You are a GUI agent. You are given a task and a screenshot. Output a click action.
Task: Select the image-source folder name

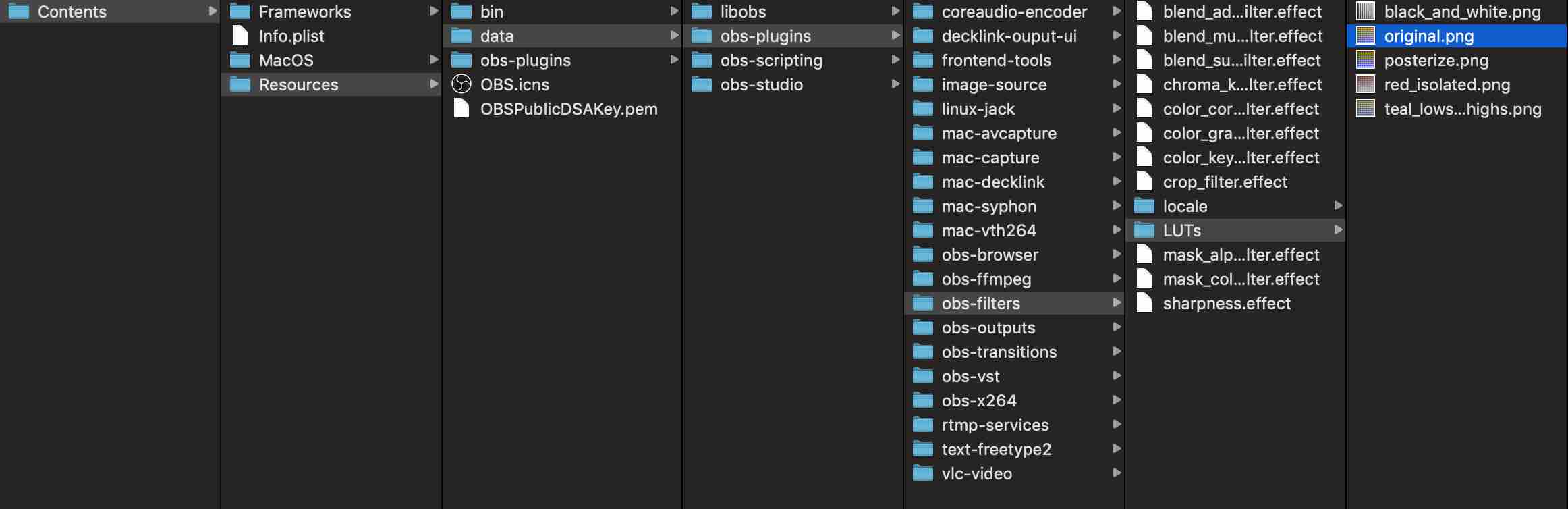point(994,85)
